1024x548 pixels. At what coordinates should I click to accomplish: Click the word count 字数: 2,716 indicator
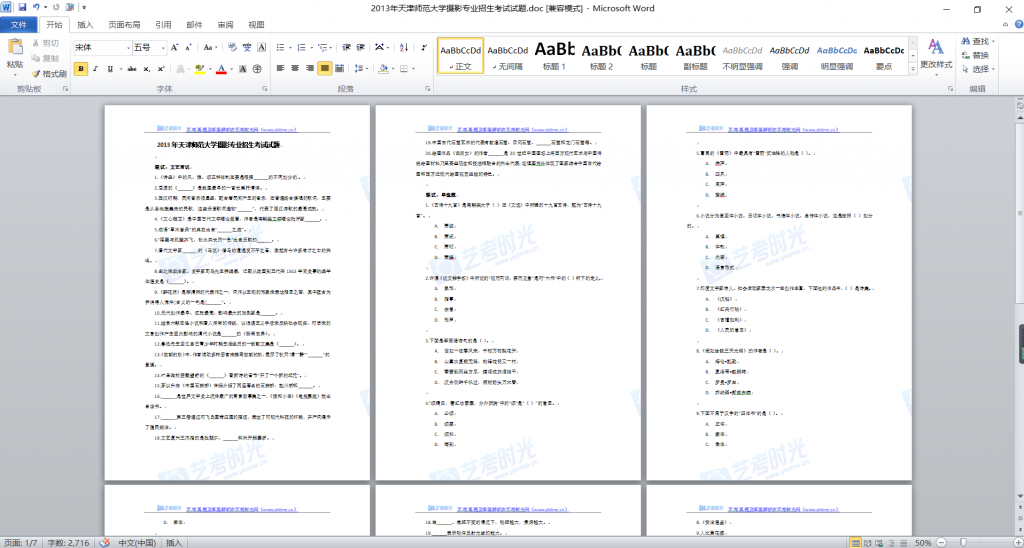(x=64, y=542)
